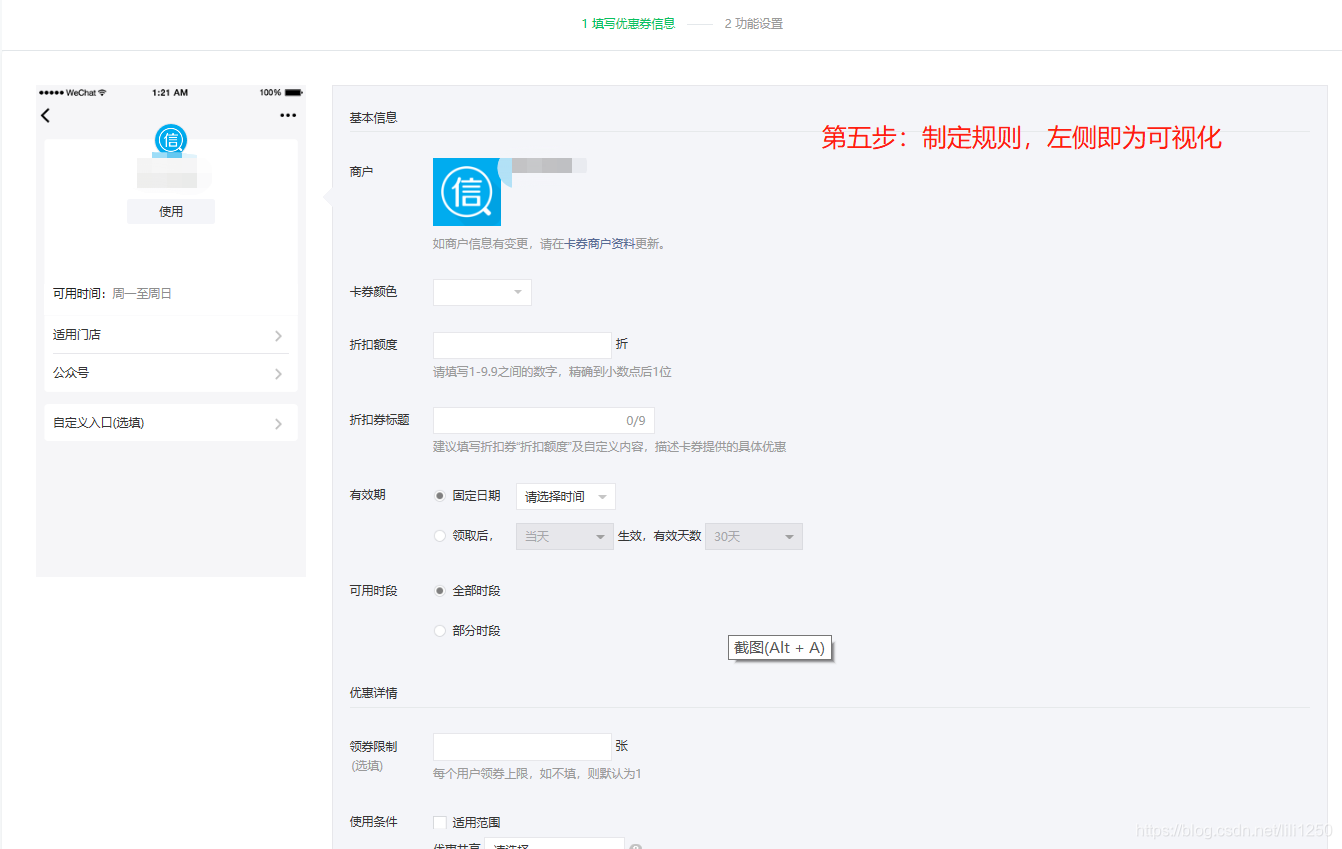Open the 当天 effective-day dropdown
This screenshot has height=849, width=1342.
[x=564, y=536]
